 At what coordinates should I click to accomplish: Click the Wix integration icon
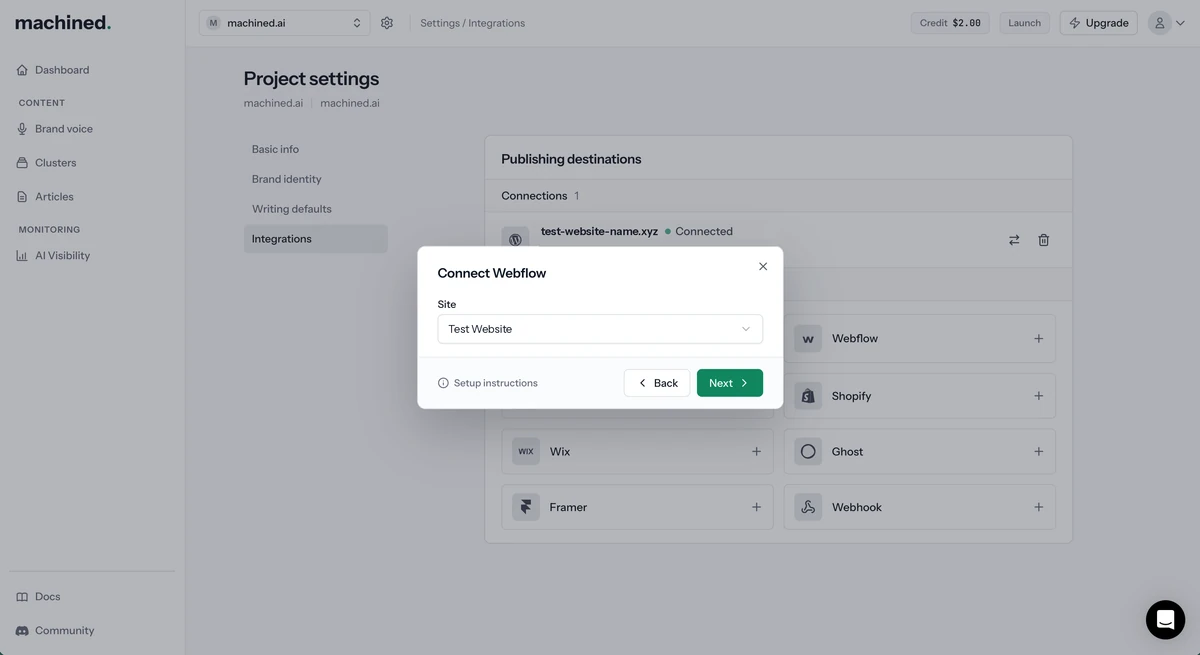[526, 452]
